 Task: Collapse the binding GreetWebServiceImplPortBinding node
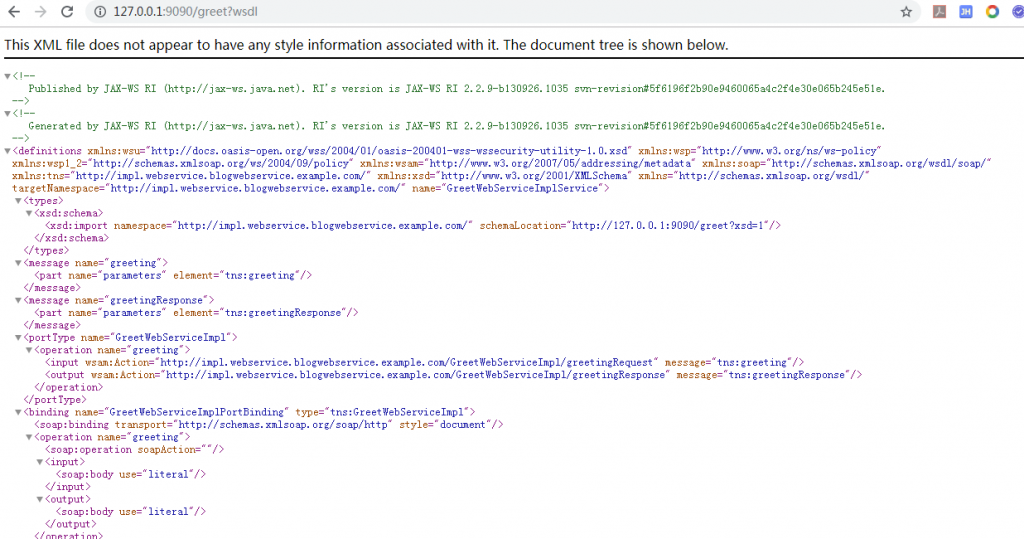[19, 412]
